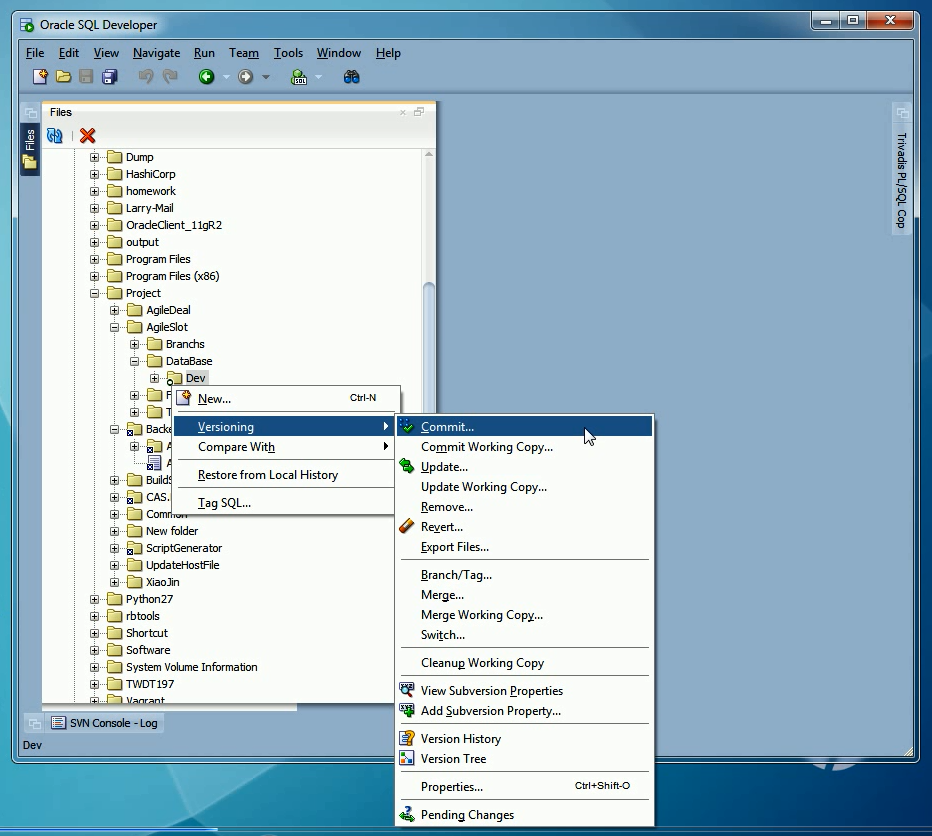Open the Navigate menu
The image size is (932, 836).
click(156, 53)
